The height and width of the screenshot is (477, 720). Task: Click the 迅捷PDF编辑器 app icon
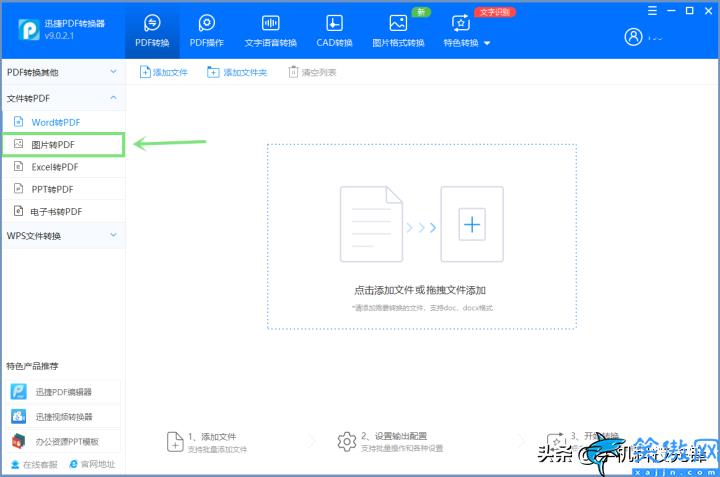tap(18, 392)
